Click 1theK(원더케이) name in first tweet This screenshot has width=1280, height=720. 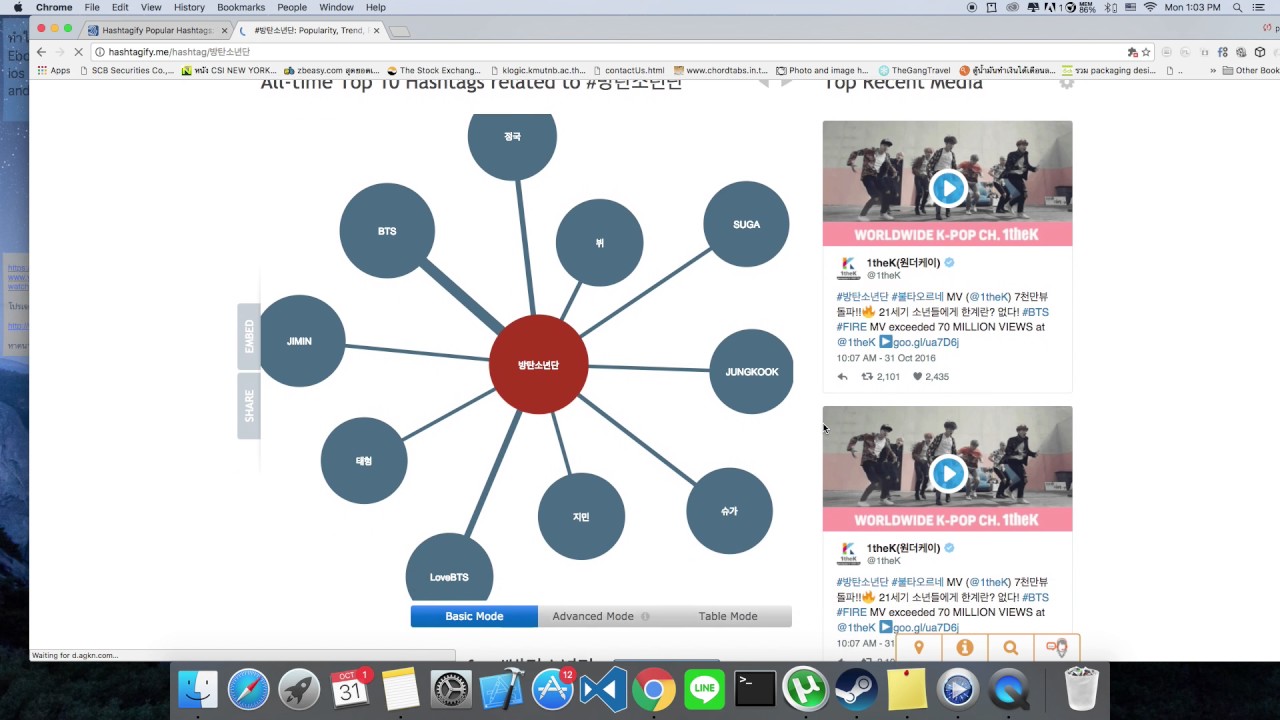point(904,263)
